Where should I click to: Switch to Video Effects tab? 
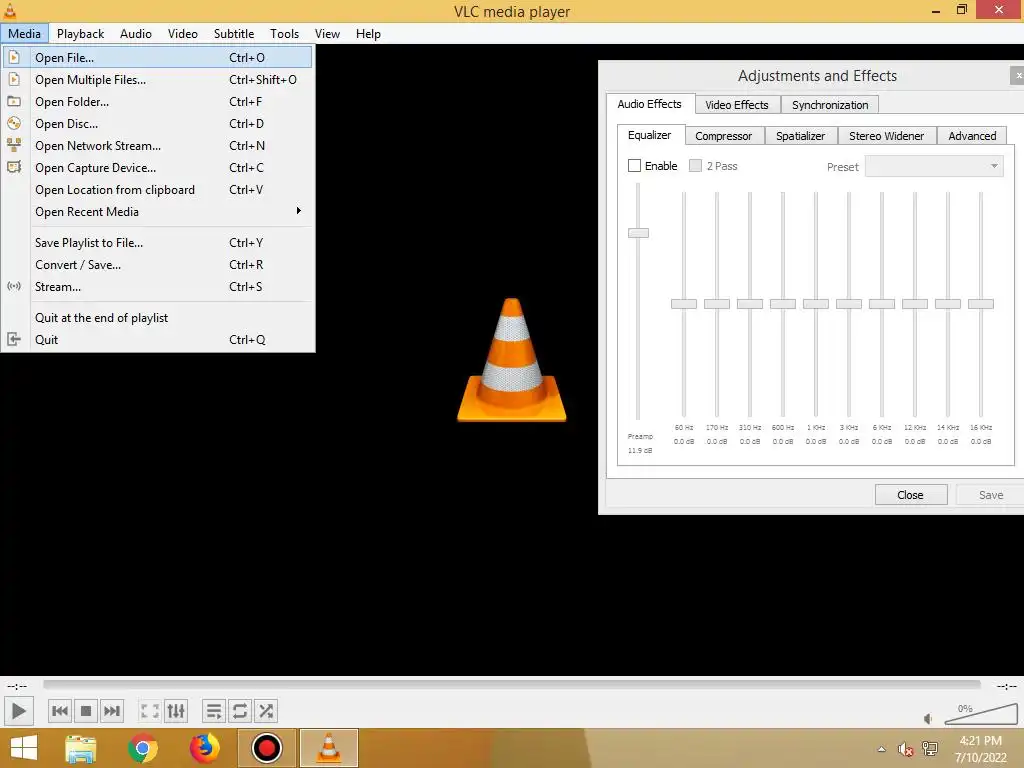[737, 104]
